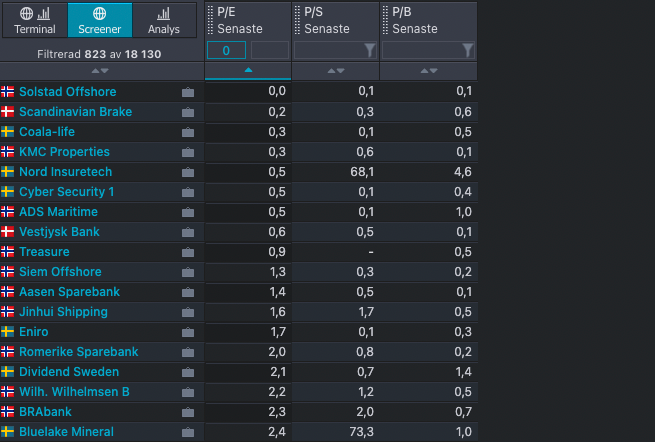Click the P/E maximum value input field

click(269, 50)
